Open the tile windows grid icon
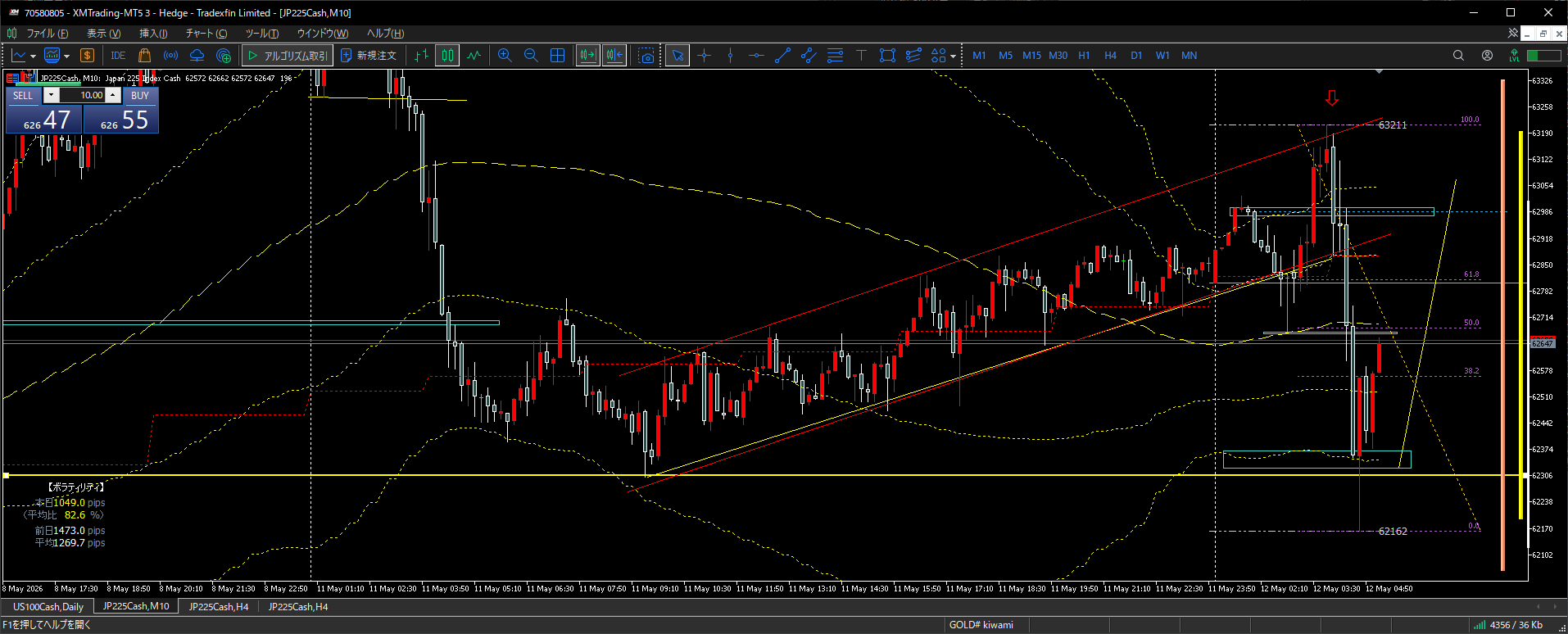Image resolution: width=1568 pixels, height=634 pixels. click(x=558, y=56)
